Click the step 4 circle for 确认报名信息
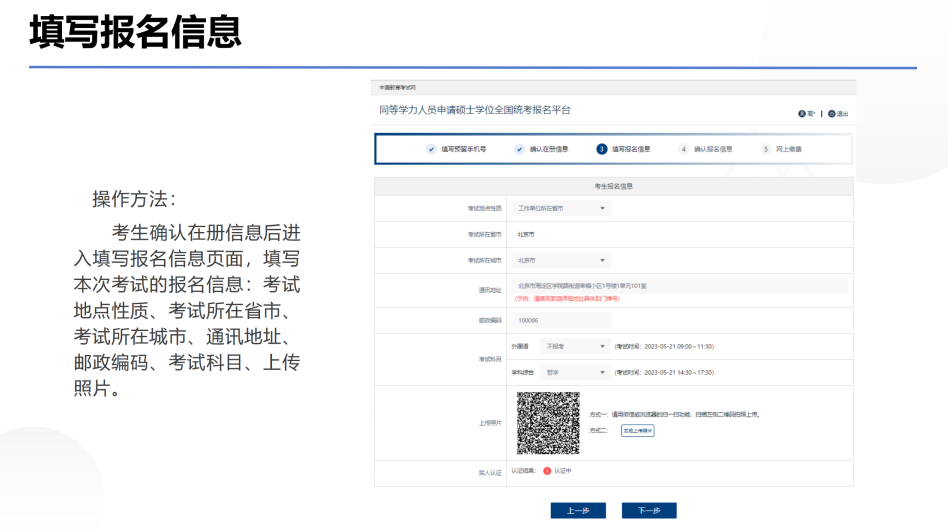The image size is (948, 531). coord(684,149)
